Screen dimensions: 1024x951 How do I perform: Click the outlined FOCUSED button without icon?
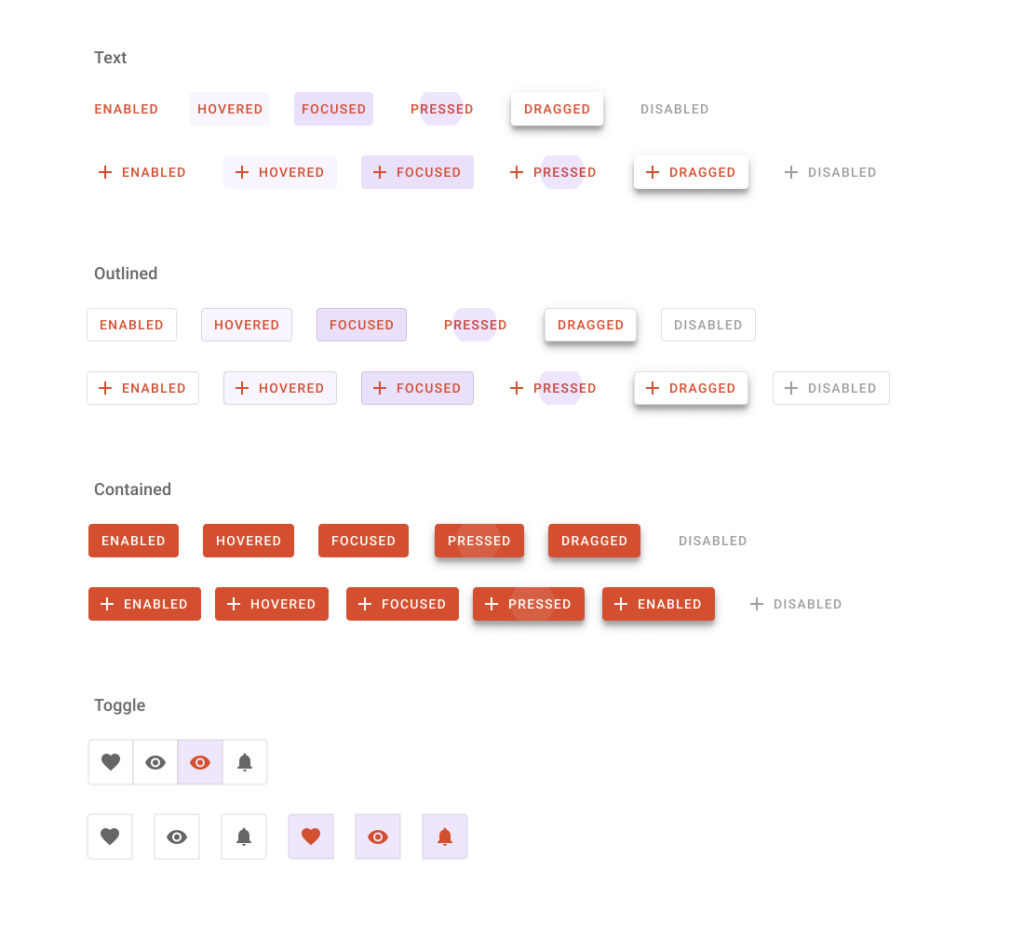tap(362, 325)
